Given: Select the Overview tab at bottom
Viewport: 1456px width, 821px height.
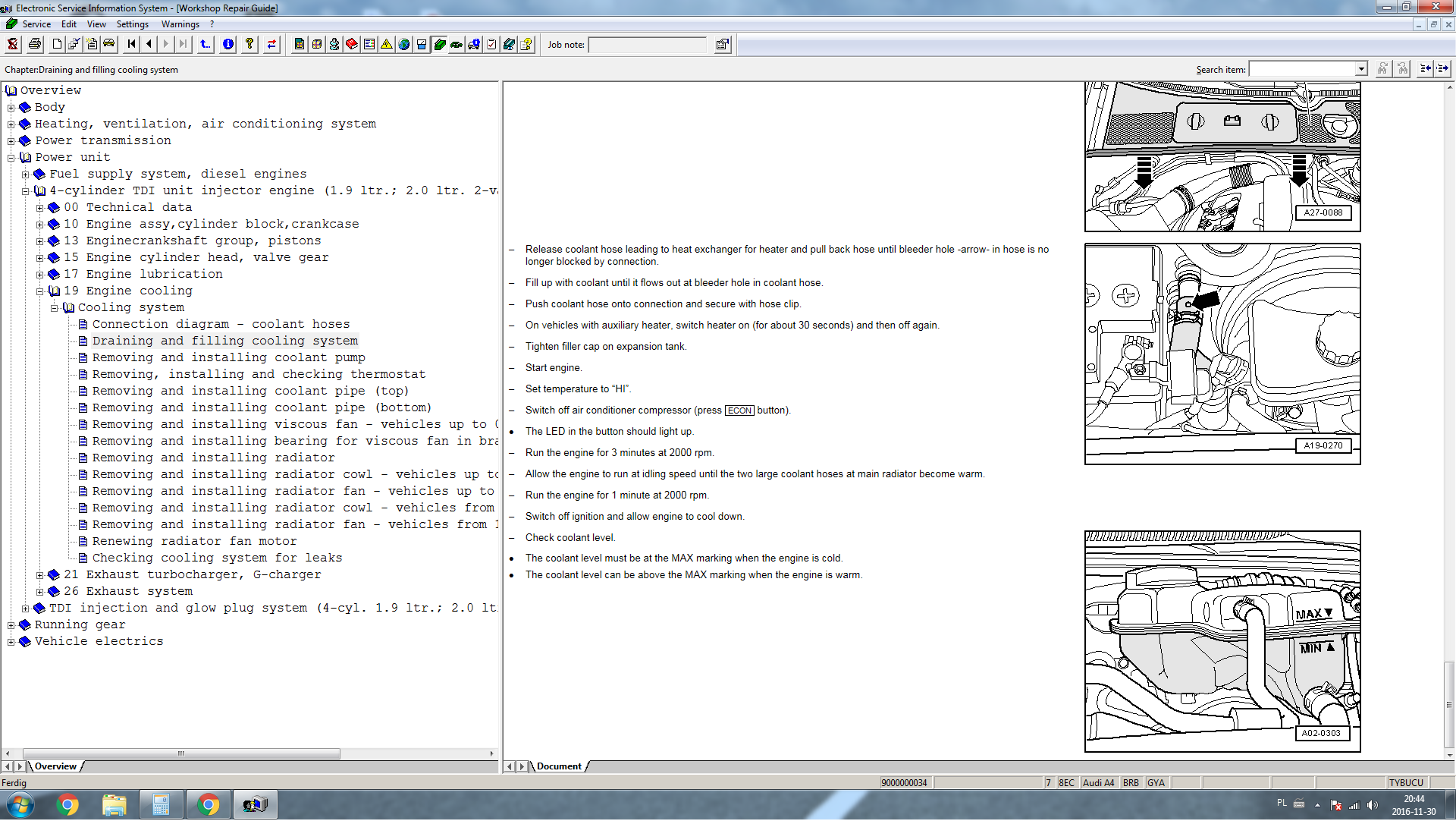Looking at the screenshot, I should [x=55, y=767].
